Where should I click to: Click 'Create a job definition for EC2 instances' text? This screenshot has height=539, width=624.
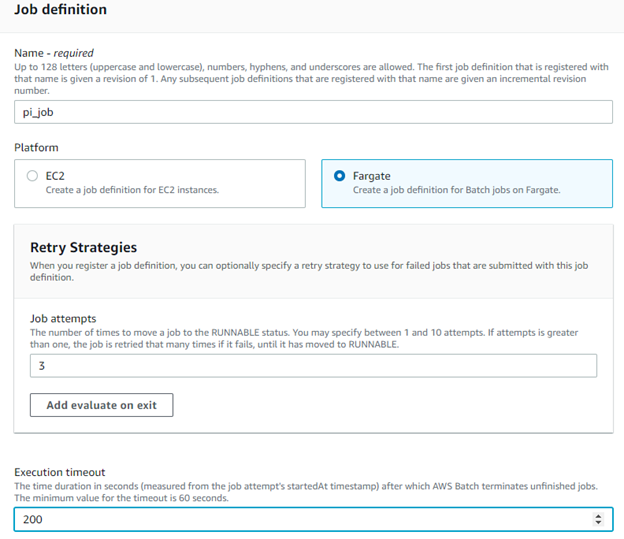[x=132, y=190]
